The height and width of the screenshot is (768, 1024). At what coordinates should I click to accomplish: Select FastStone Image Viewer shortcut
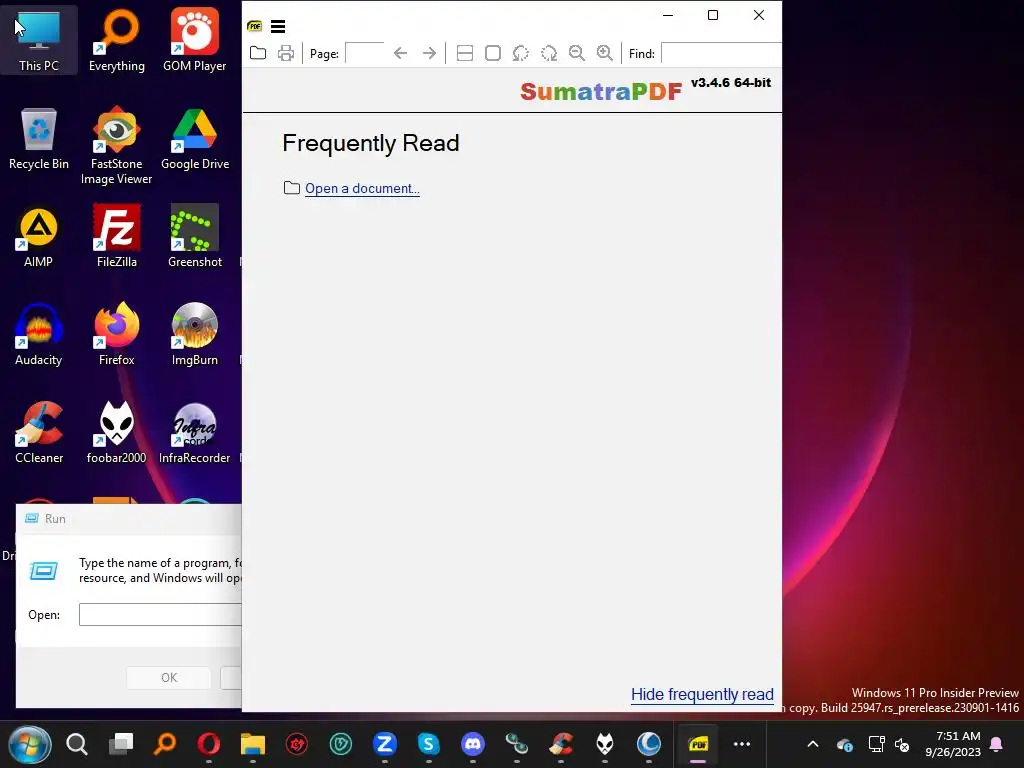(x=117, y=146)
